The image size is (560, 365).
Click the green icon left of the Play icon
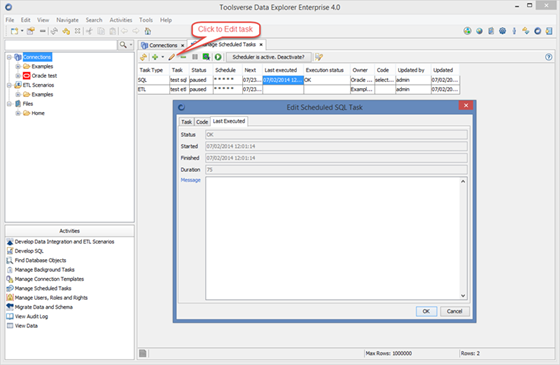pos(206,57)
